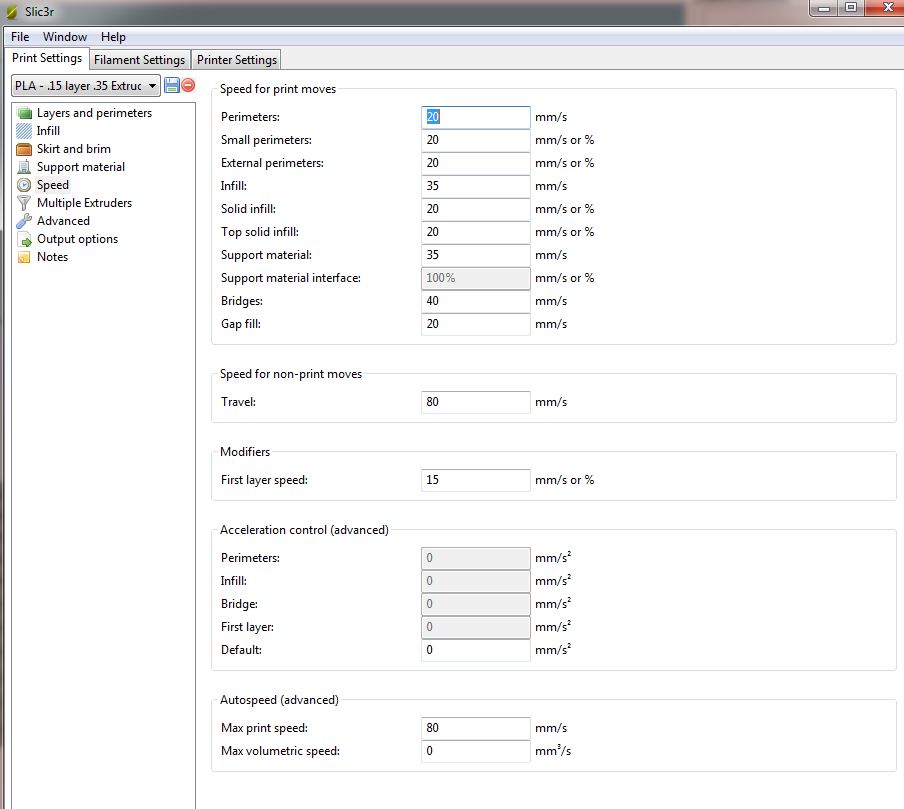Select the Advanced wrench icon
The width and height of the screenshot is (904, 809).
[24, 221]
